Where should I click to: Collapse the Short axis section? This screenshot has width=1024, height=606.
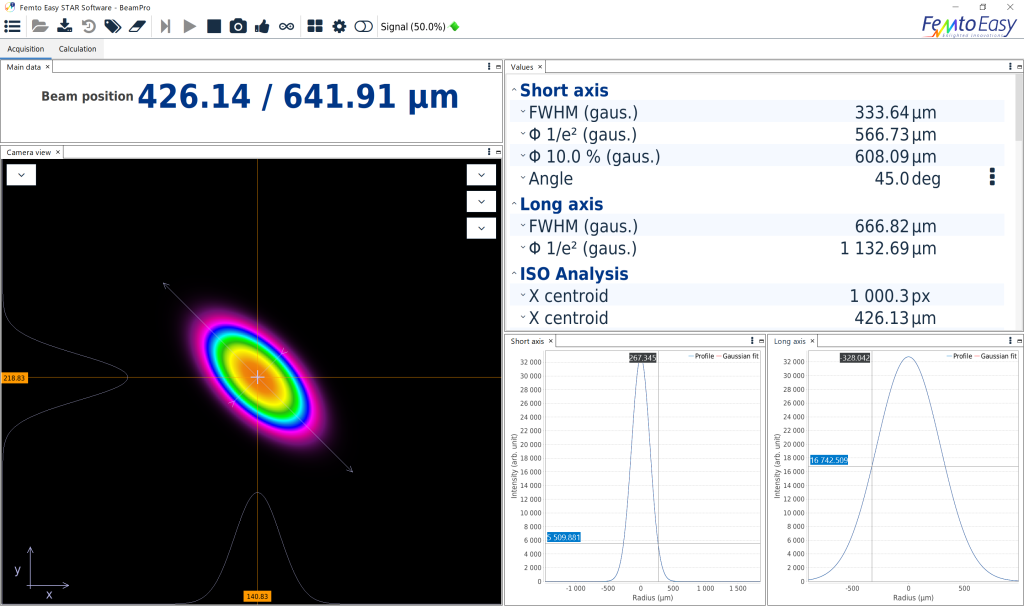point(514,91)
